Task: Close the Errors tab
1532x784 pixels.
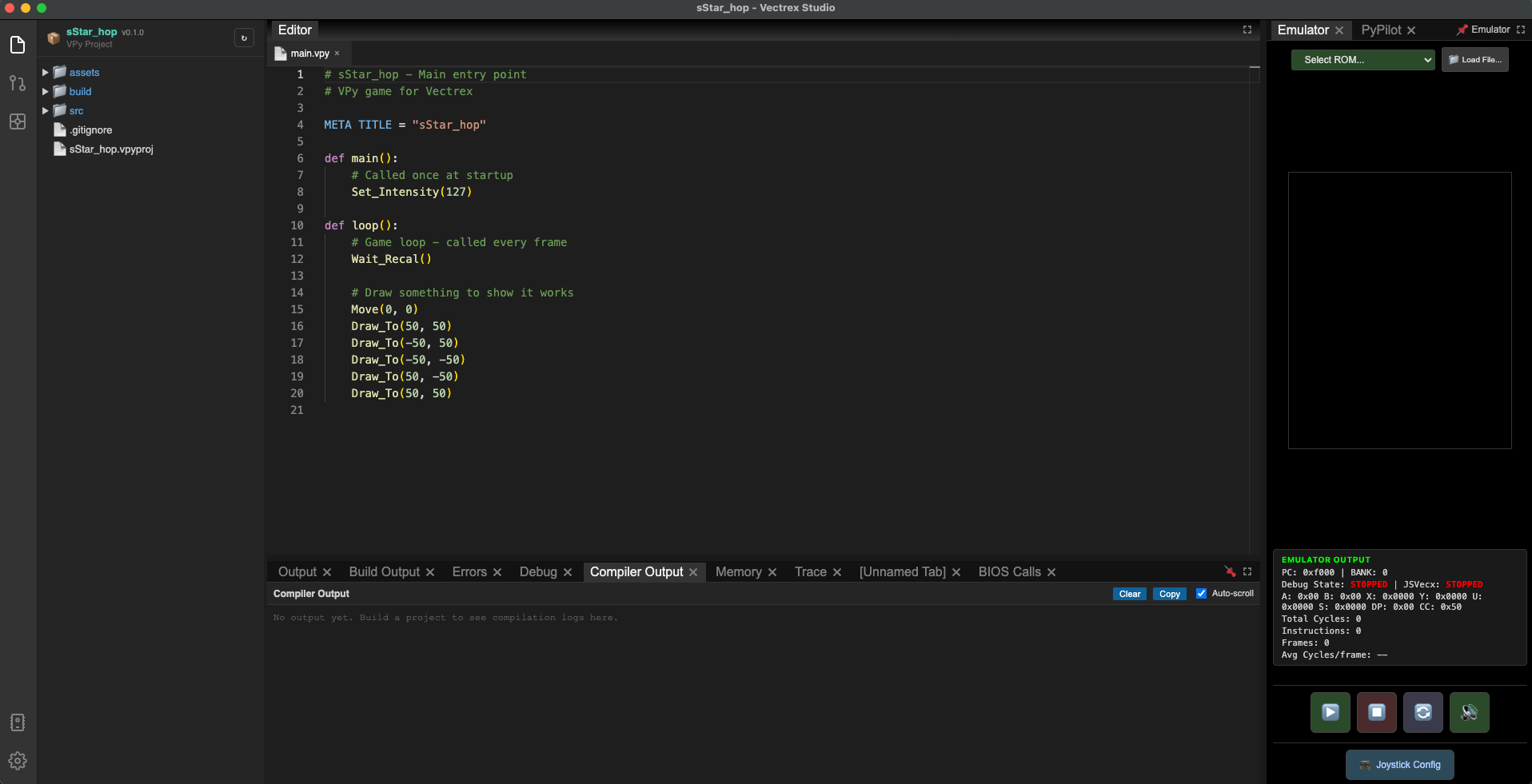Action: point(497,572)
